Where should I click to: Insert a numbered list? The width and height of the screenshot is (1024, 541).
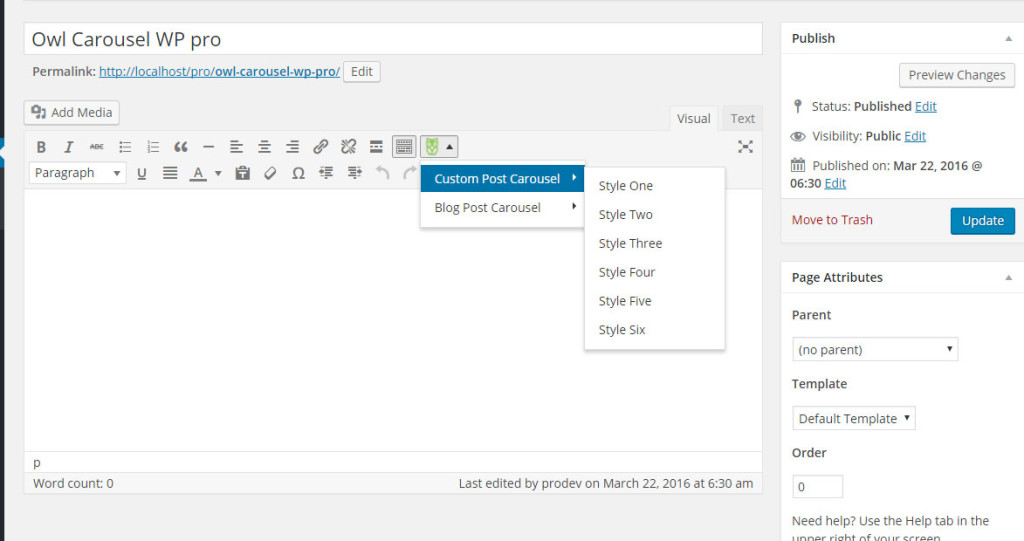coord(153,147)
